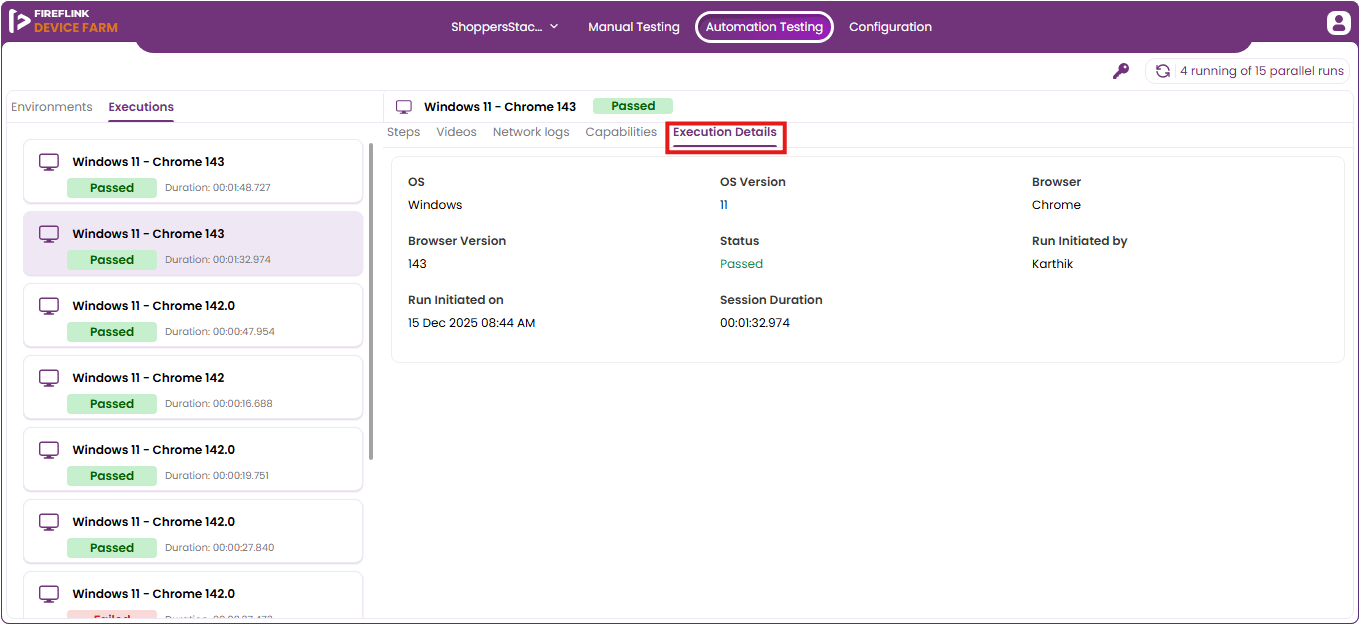Click the parallel runs status indicator text
Screen dimensions: 1361x628
tap(1262, 71)
